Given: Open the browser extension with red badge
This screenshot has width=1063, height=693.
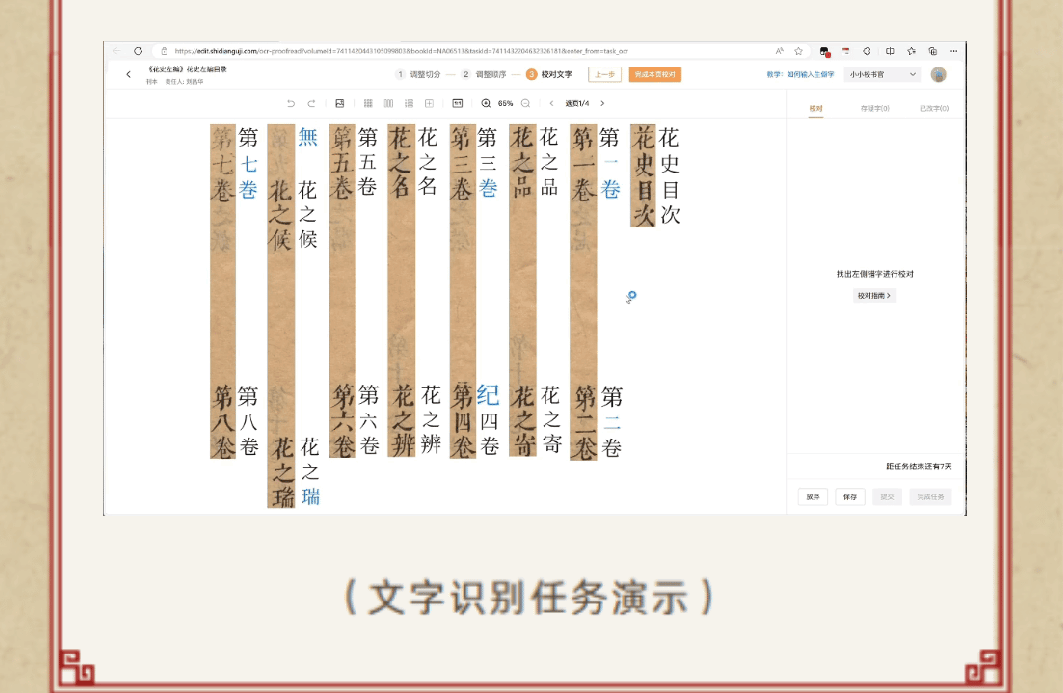Looking at the screenshot, I should (x=824, y=51).
